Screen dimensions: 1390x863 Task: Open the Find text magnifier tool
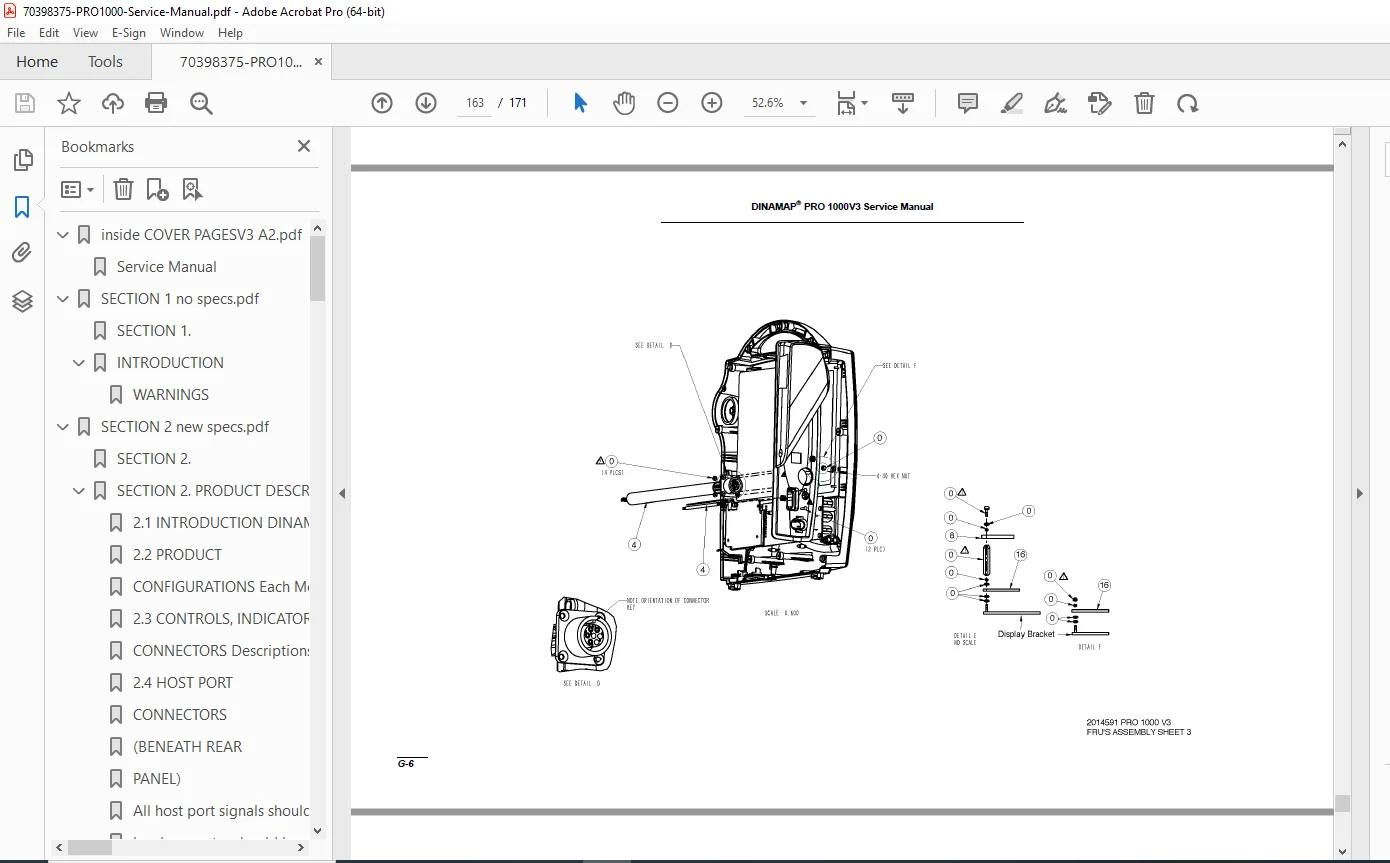tap(201, 103)
